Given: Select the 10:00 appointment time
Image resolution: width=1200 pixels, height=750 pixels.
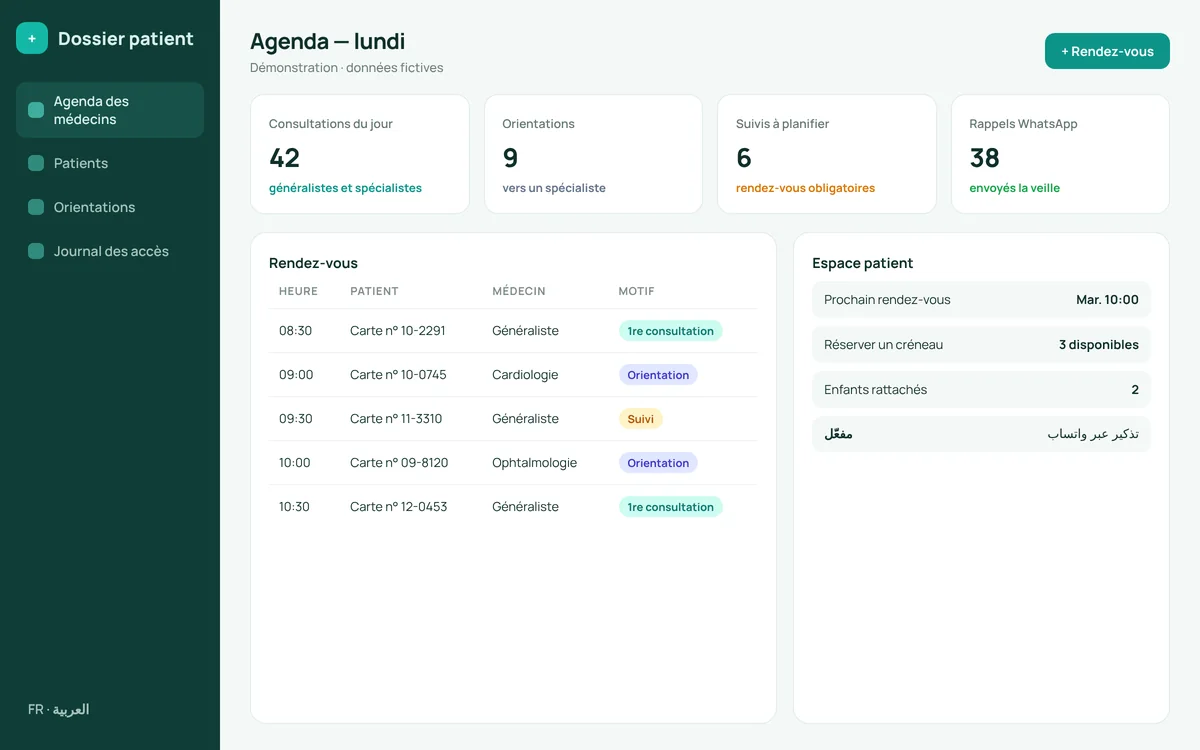Looking at the screenshot, I should (x=295, y=463).
